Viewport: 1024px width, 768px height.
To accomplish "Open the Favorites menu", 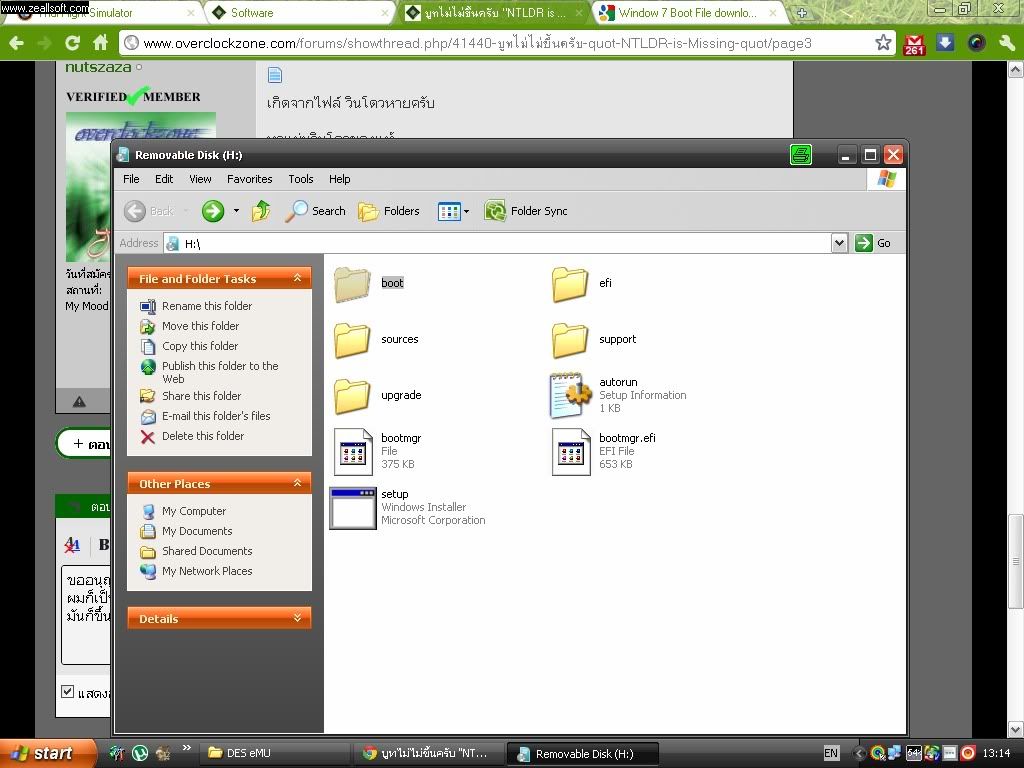I will tap(249, 179).
